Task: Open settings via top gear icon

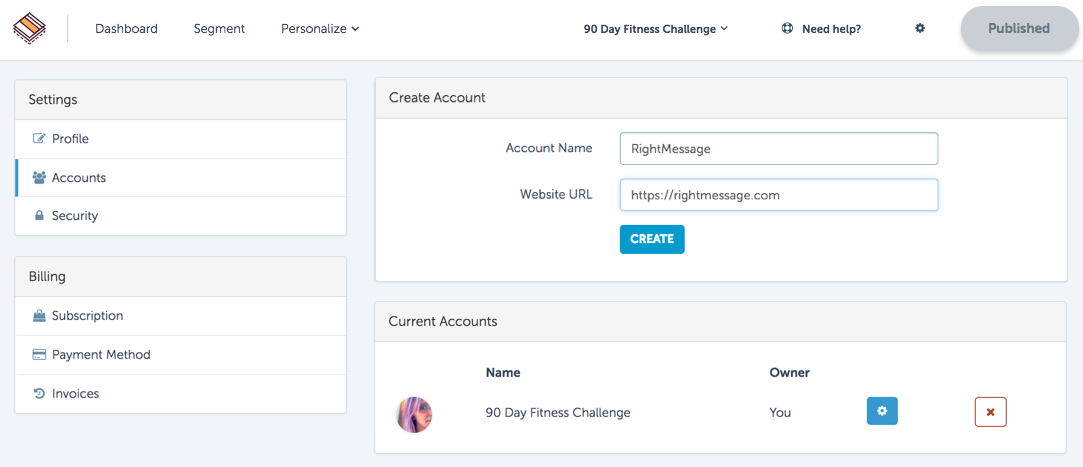Action: click(x=920, y=28)
